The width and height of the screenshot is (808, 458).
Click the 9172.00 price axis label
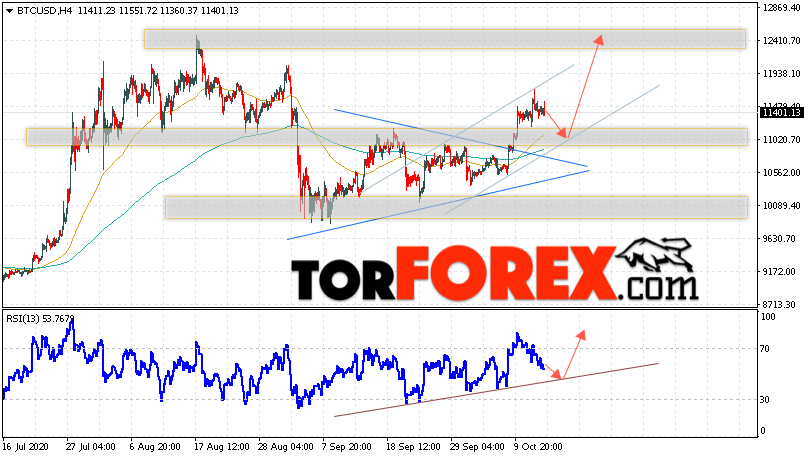tap(782, 272)
